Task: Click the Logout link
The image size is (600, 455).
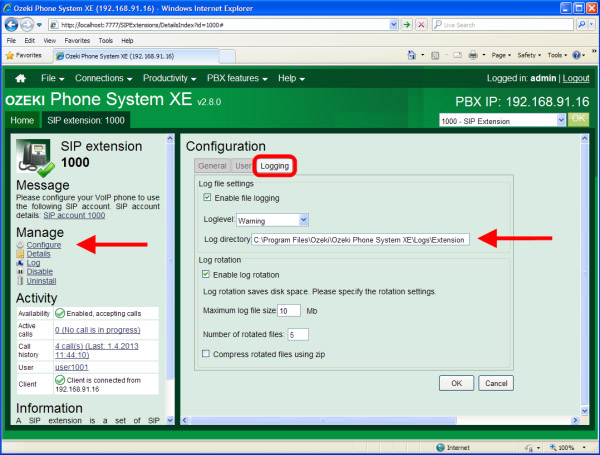Action: 576,78
